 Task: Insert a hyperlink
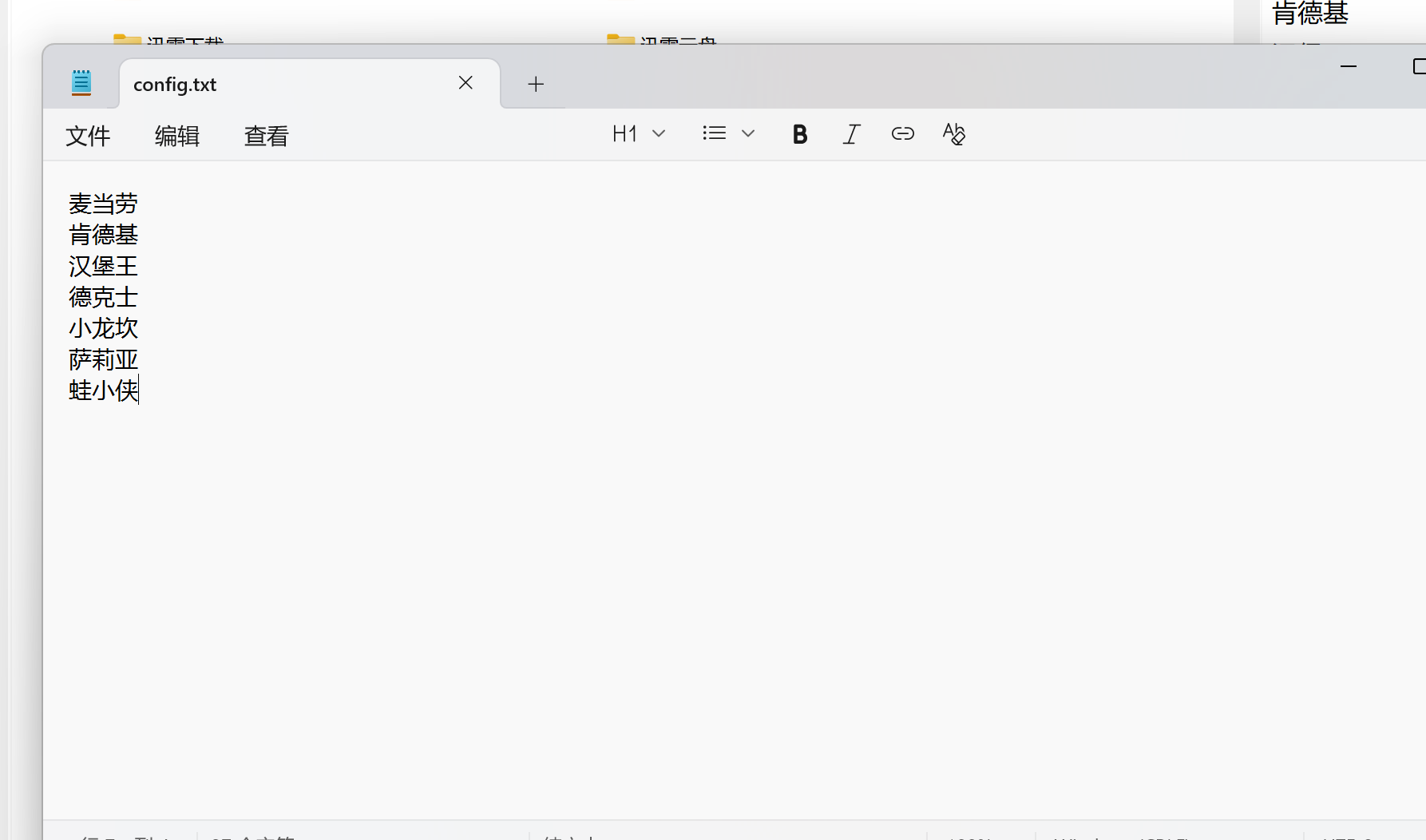pyautogui.click(x=903, y=134)
